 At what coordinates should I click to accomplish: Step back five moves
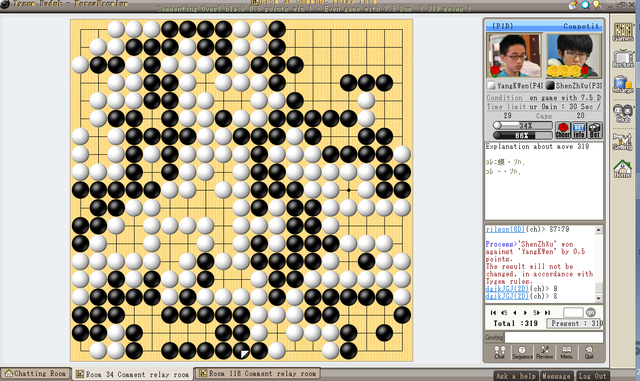tap(504, 312)
